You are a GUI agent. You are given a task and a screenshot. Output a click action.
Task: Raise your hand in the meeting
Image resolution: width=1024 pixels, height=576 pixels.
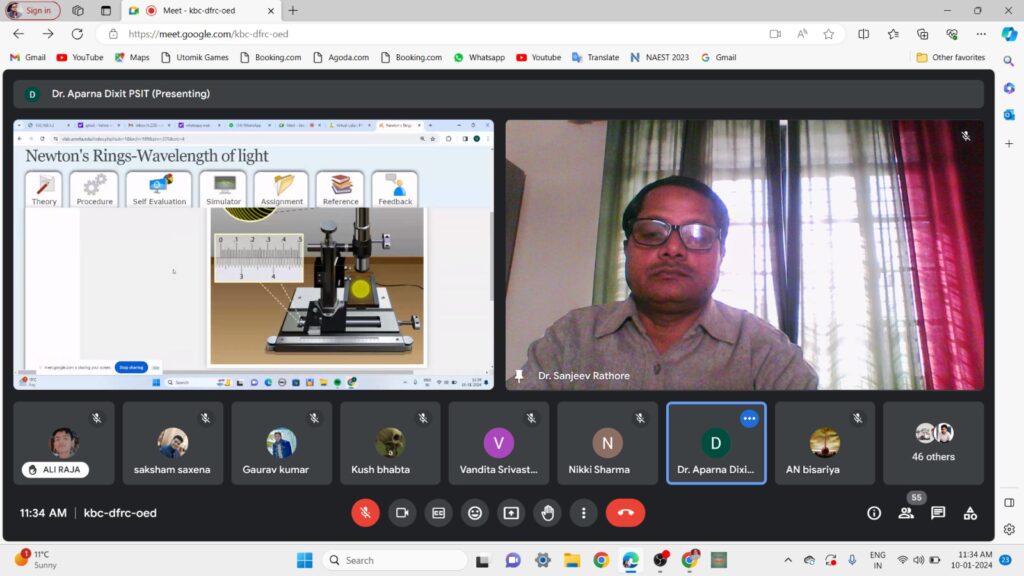(548, 513)
